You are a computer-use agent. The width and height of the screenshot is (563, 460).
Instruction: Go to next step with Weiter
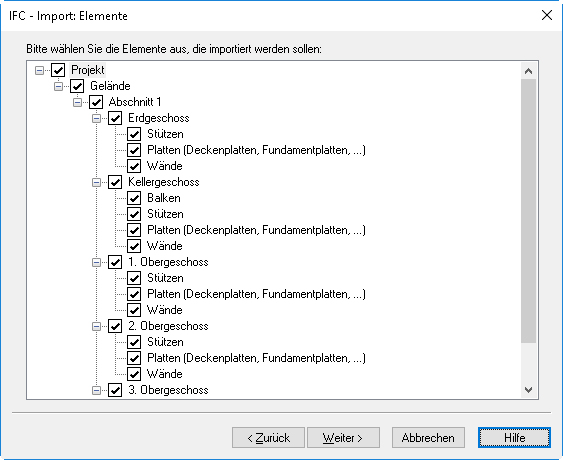point(343,438)
